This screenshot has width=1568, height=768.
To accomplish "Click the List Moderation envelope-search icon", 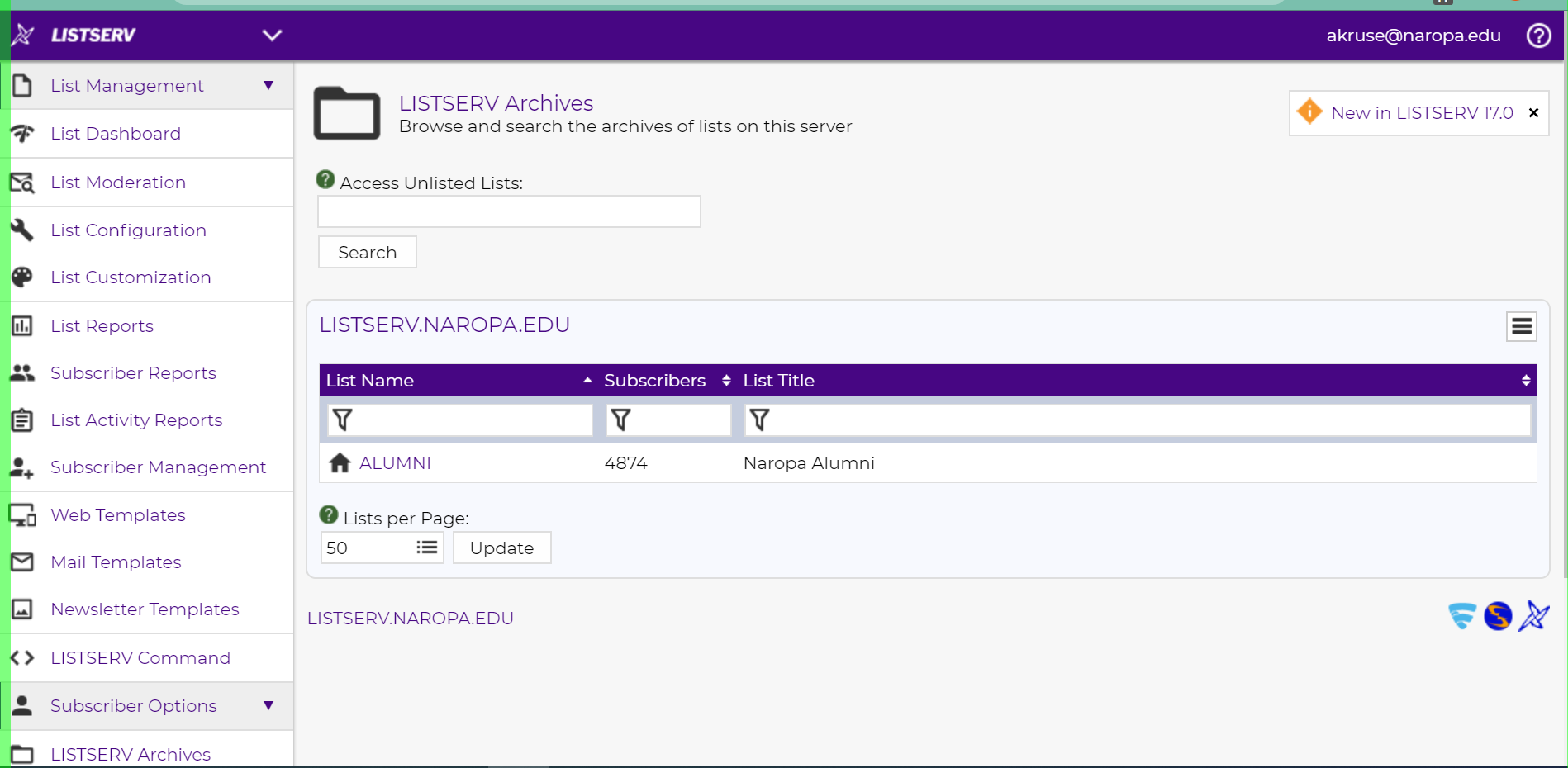I will coord(22,183).
